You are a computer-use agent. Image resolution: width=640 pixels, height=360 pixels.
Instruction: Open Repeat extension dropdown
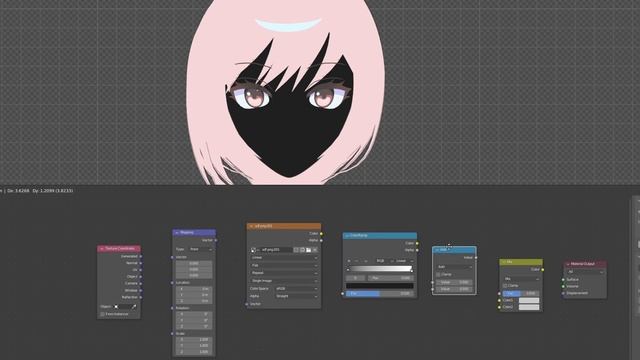[x=284, y=273]
